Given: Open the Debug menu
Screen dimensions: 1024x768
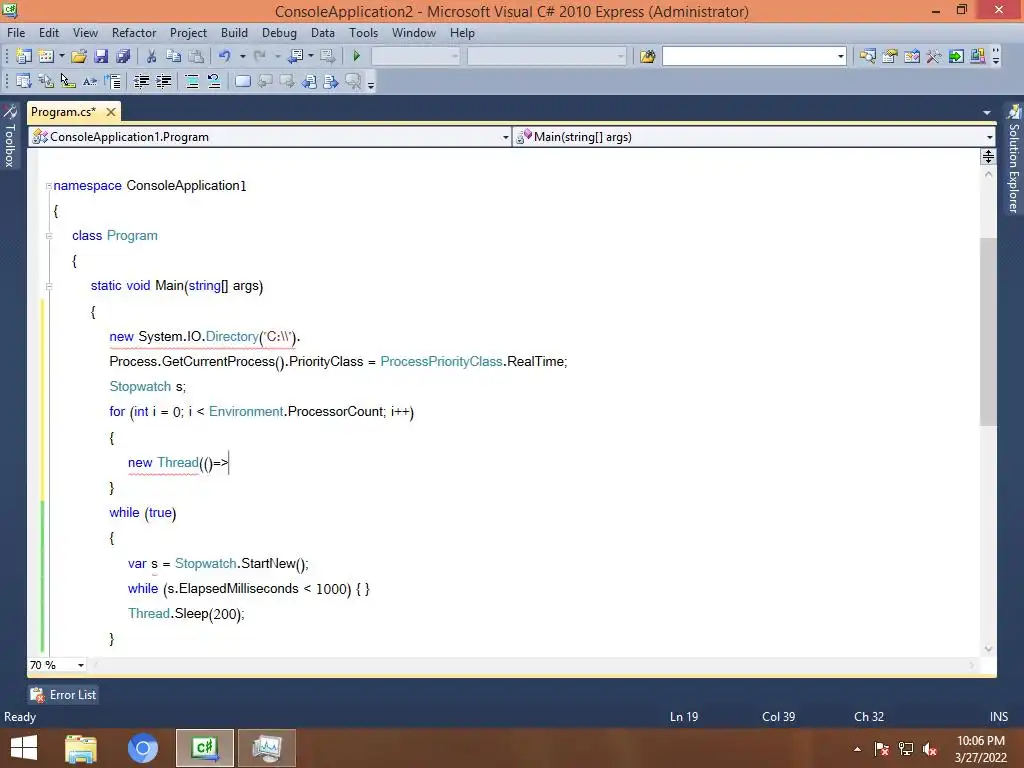Looking at the screenshot, I should (279, 33).
